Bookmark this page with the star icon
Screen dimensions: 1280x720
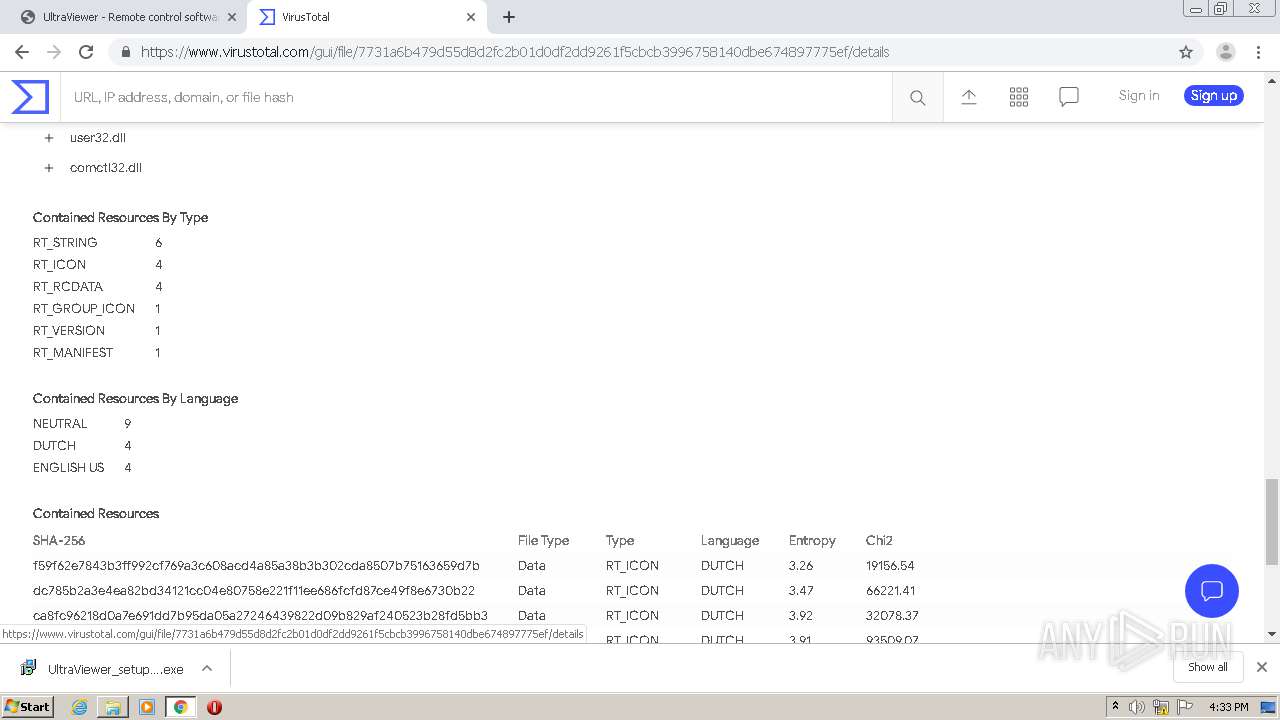tap(1186, 52)
